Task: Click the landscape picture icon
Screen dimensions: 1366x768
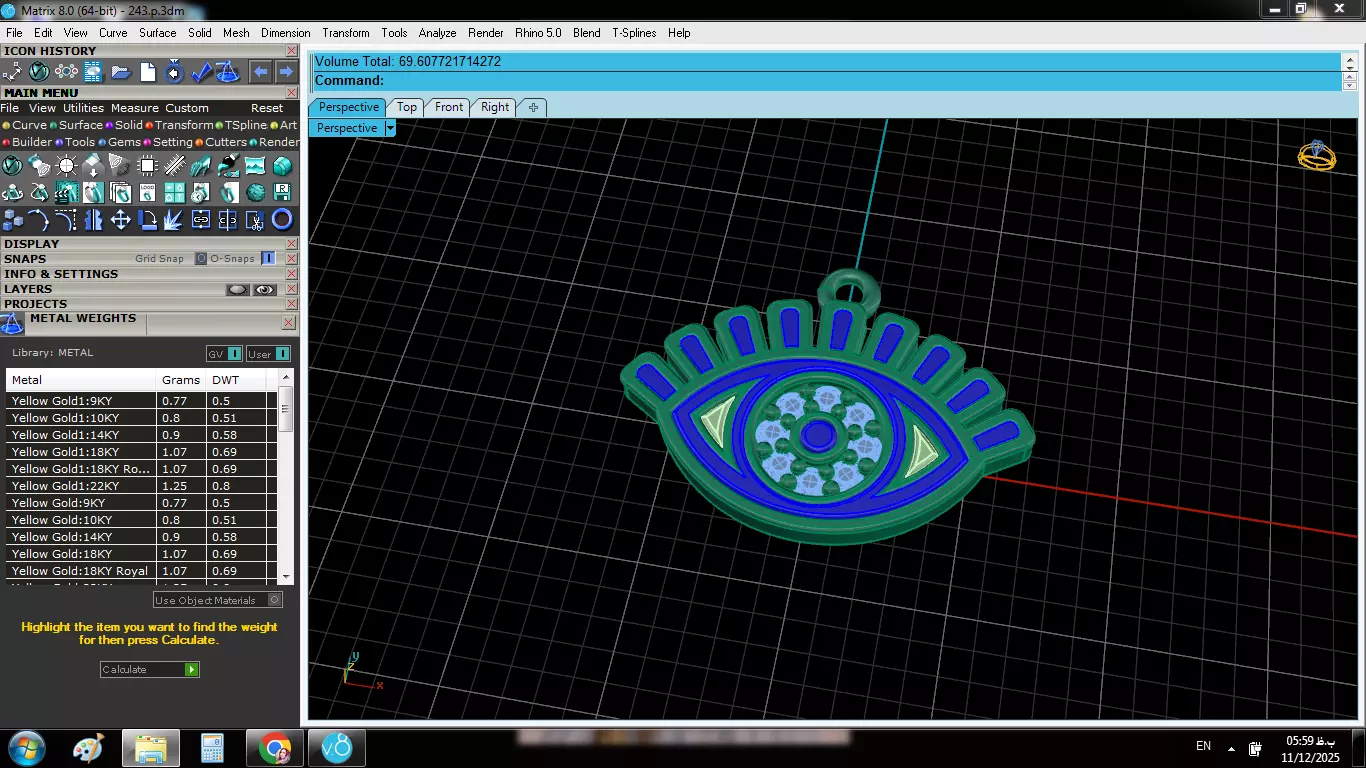Action: 255,165
